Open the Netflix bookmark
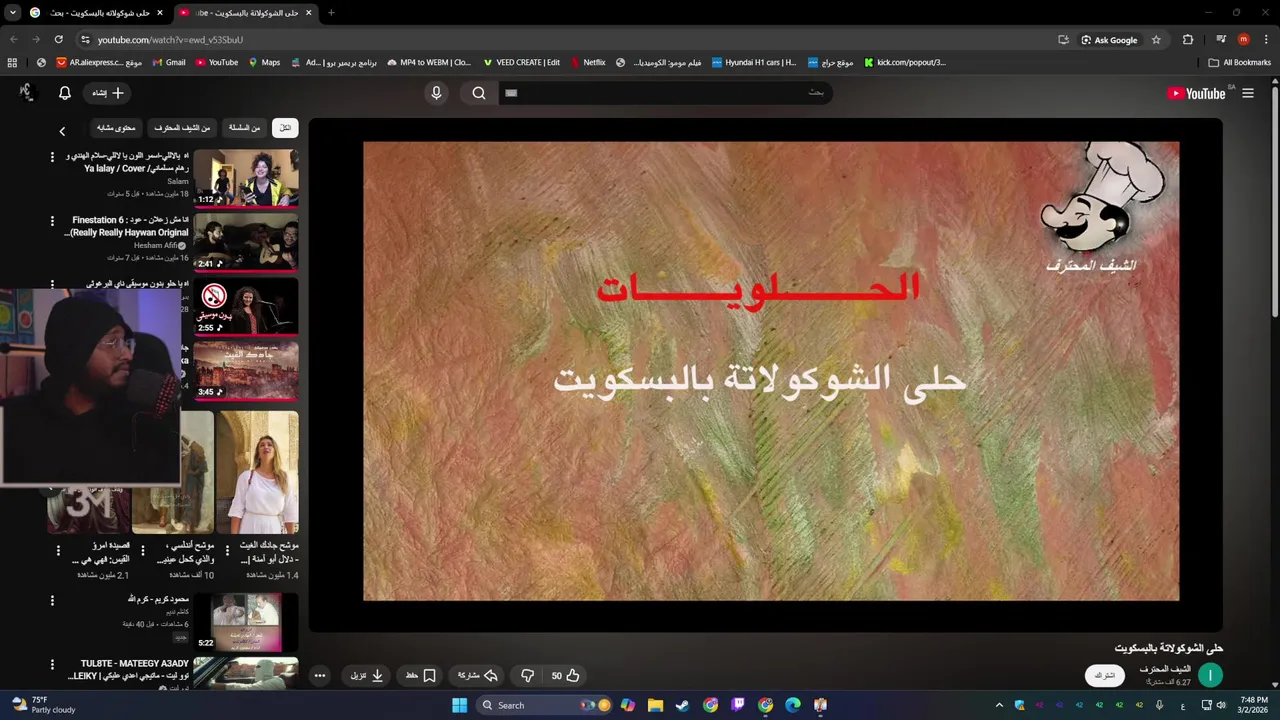 588,62
